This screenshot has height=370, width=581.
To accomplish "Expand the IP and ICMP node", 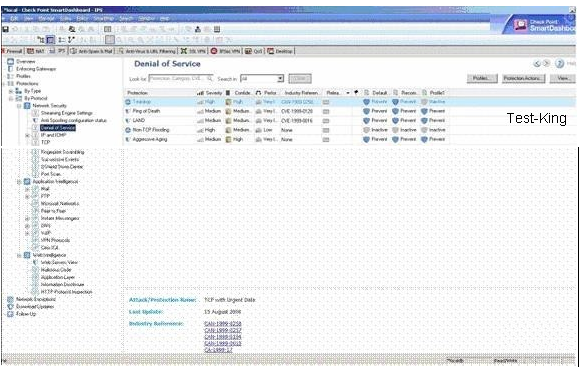I will (27, 136).
